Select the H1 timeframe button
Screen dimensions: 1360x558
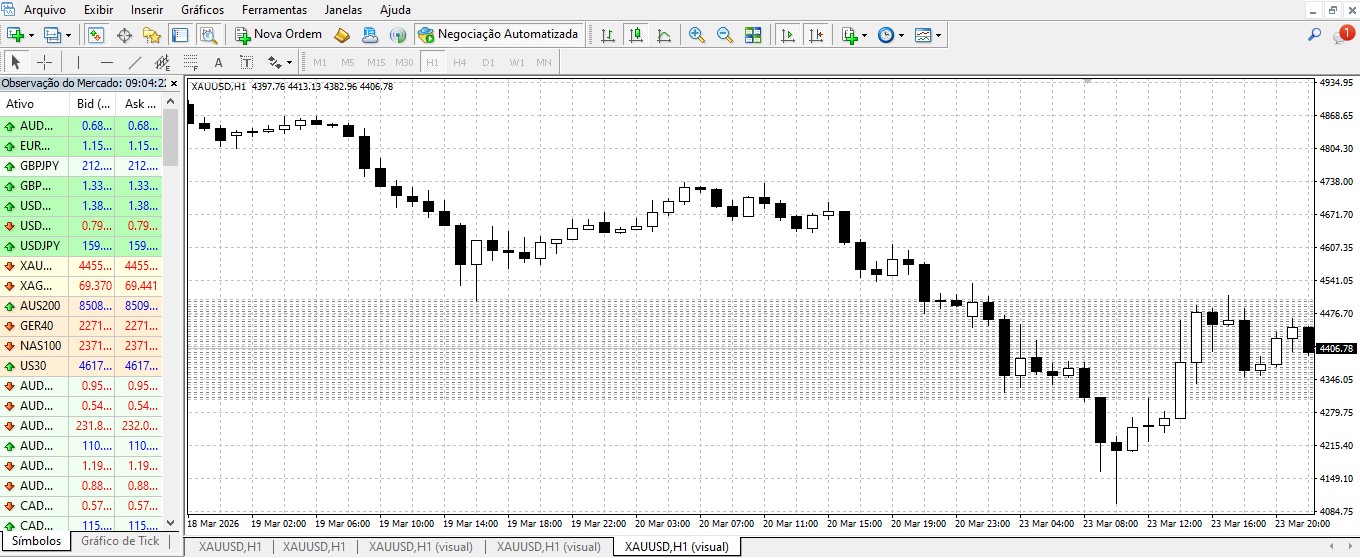pos(432,62)
